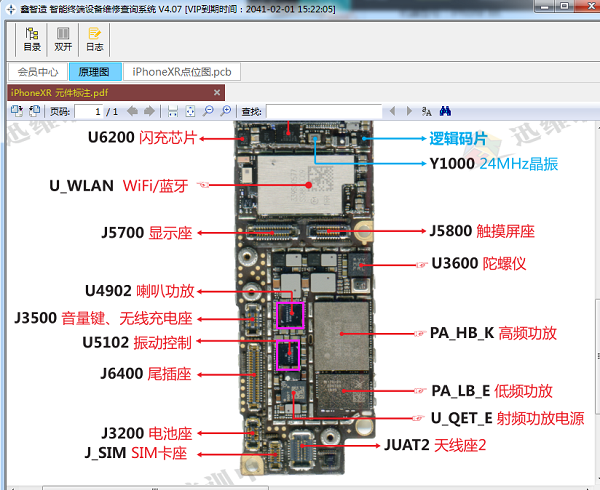The height and width of the screenshot is (490, 600).
Task: Select the 原理图 tab
Action: [95, 72]
